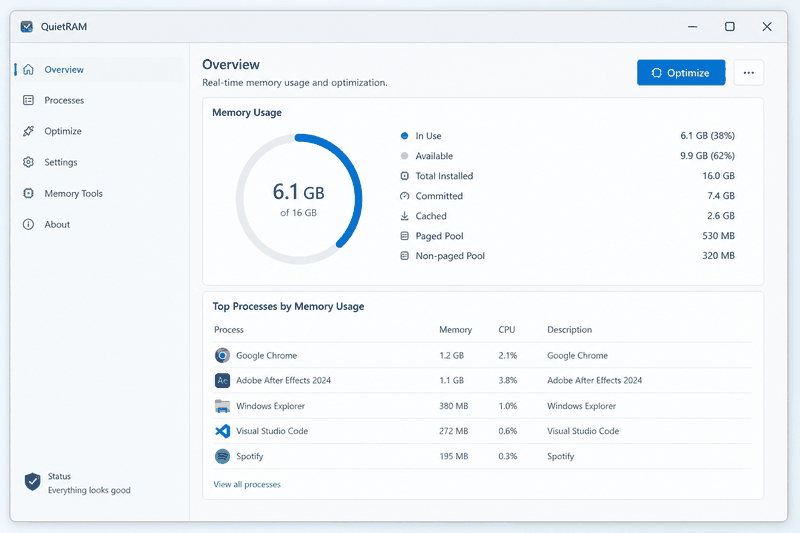
Task: Select the Windows Explorer process row
Action: tap(482, 406)
